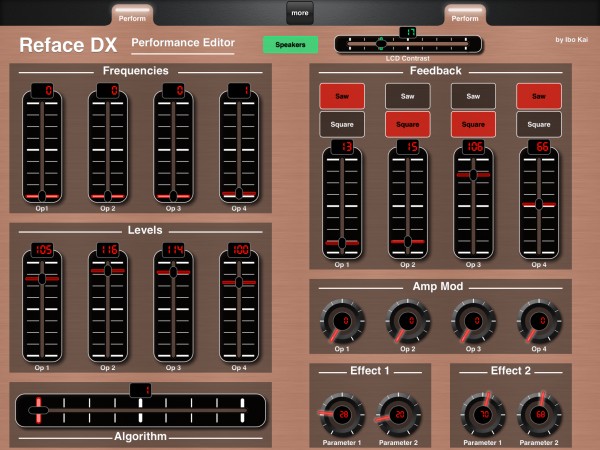Toggle the Saw button for Feedback Op 1
Image resolution: width=600 pixels, height=450 pixels.
pos(342,96)
